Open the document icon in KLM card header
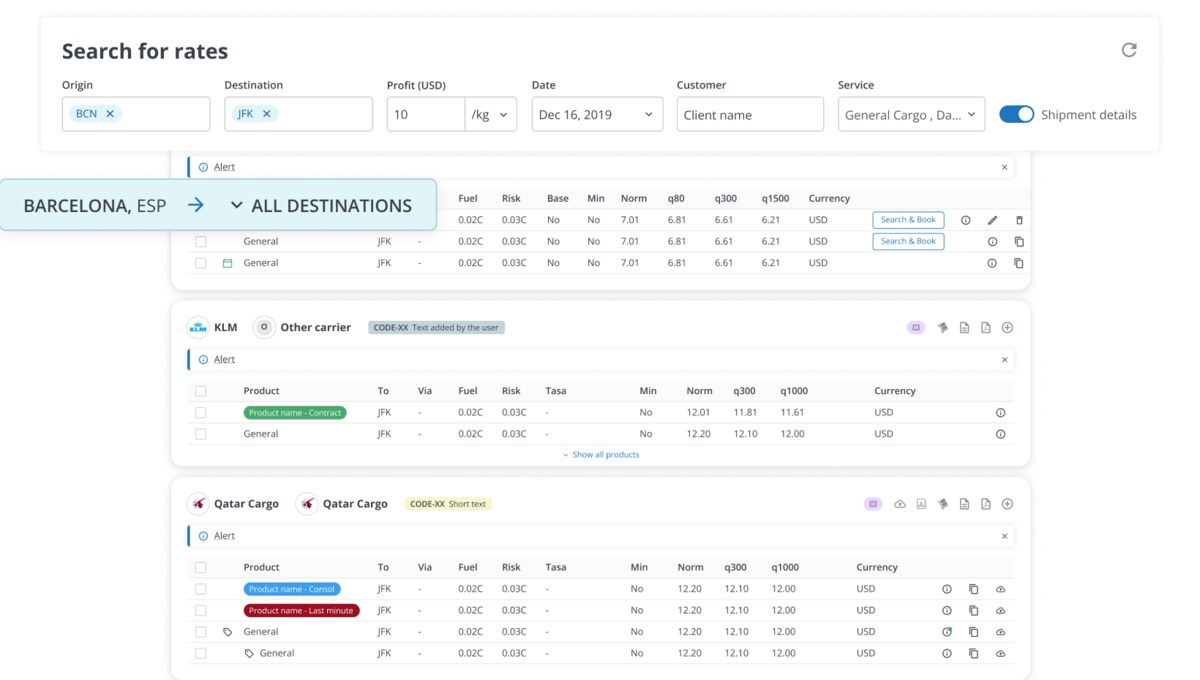Image resolution: width=1200 pixels, height=680 pixels. click(x=964, y=328)
